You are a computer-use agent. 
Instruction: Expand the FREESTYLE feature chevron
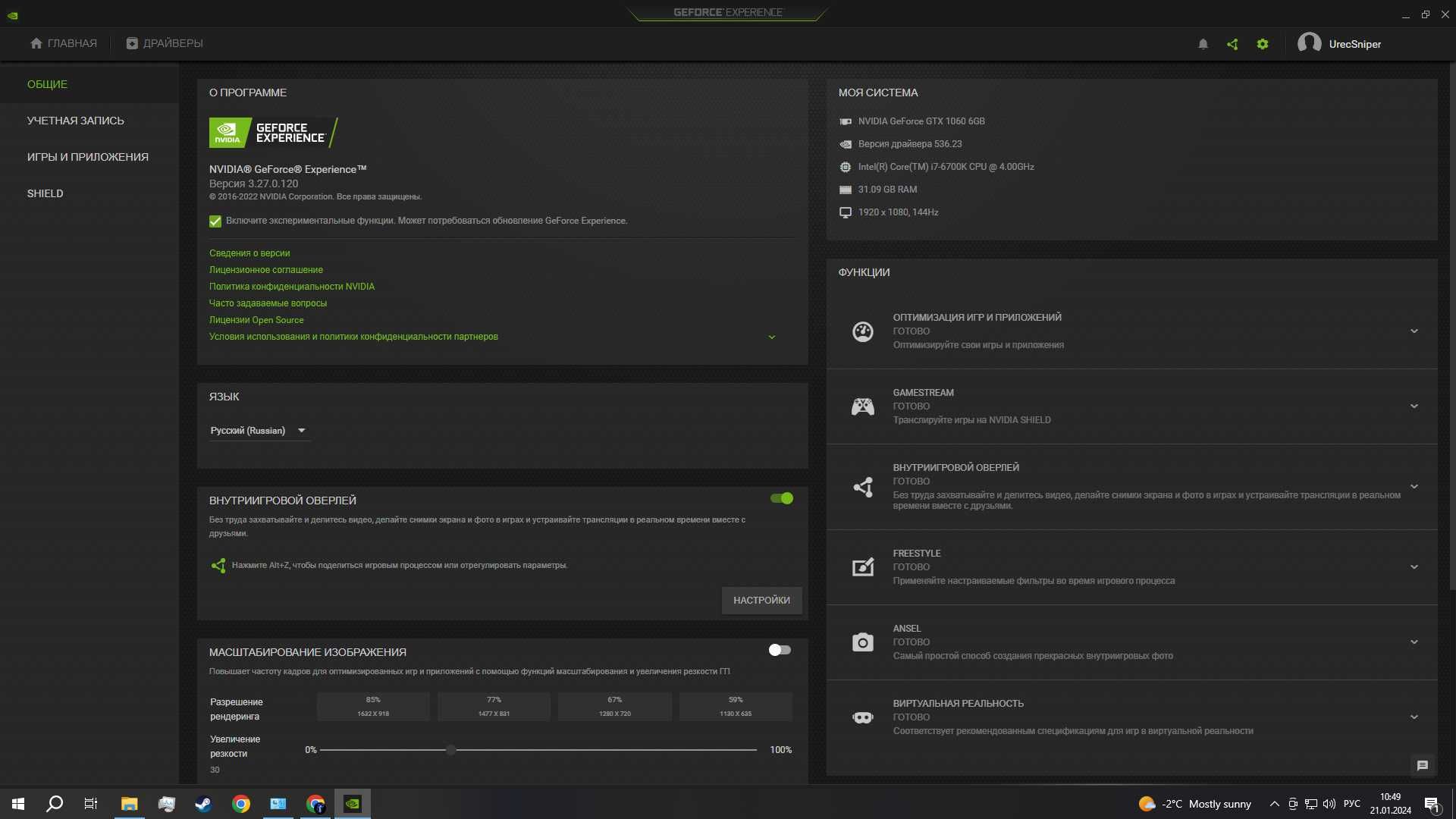(x=1414, y=567)
